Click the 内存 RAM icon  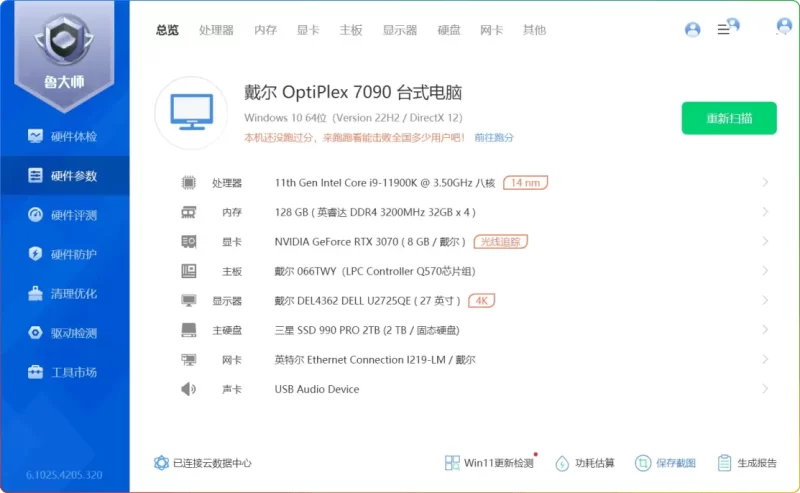click(x=188, y=212)
